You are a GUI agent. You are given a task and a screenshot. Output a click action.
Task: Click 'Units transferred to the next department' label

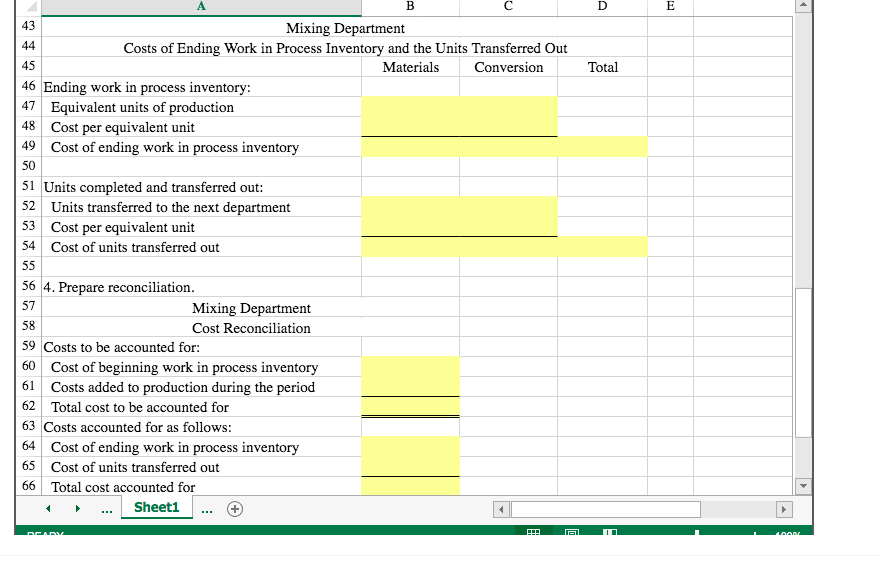(170, 207)
